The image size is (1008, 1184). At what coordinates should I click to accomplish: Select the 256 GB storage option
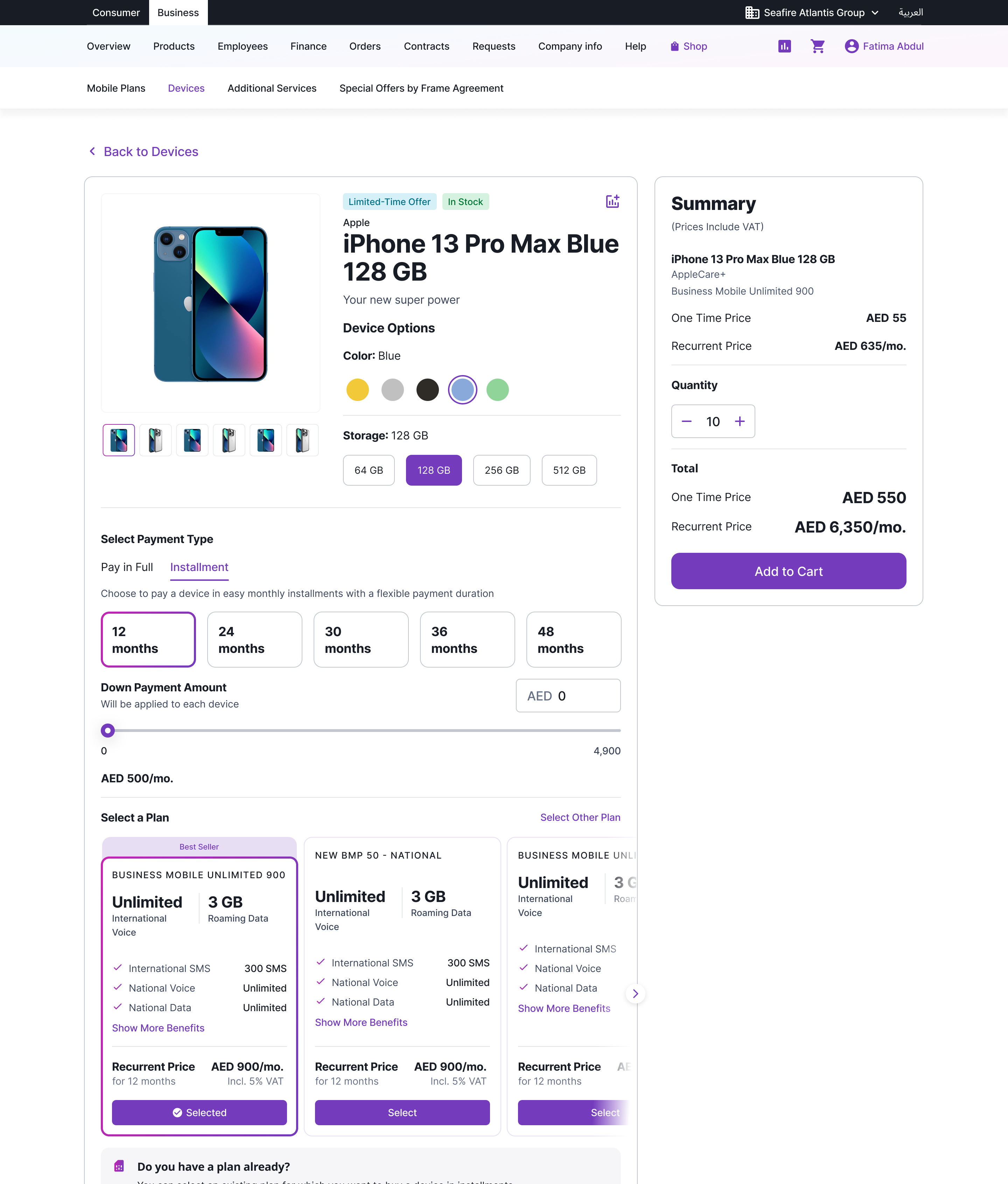point(501,470)
